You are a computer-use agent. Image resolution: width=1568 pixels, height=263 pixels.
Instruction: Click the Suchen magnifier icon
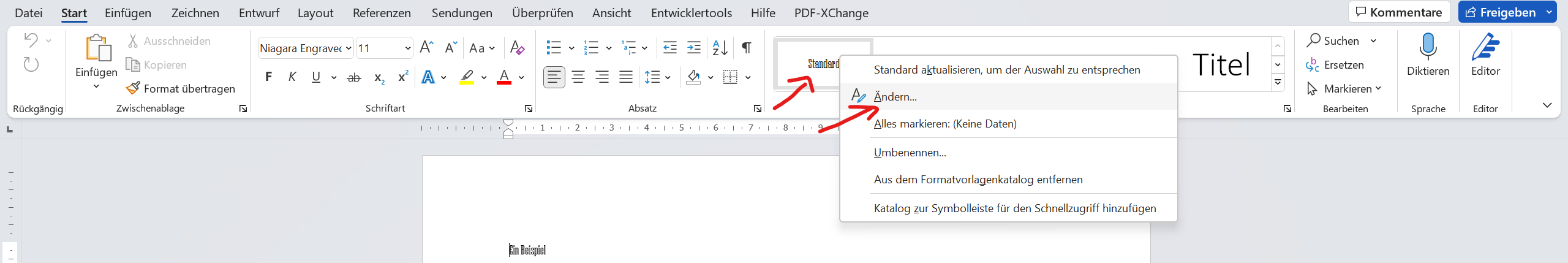1313,40
